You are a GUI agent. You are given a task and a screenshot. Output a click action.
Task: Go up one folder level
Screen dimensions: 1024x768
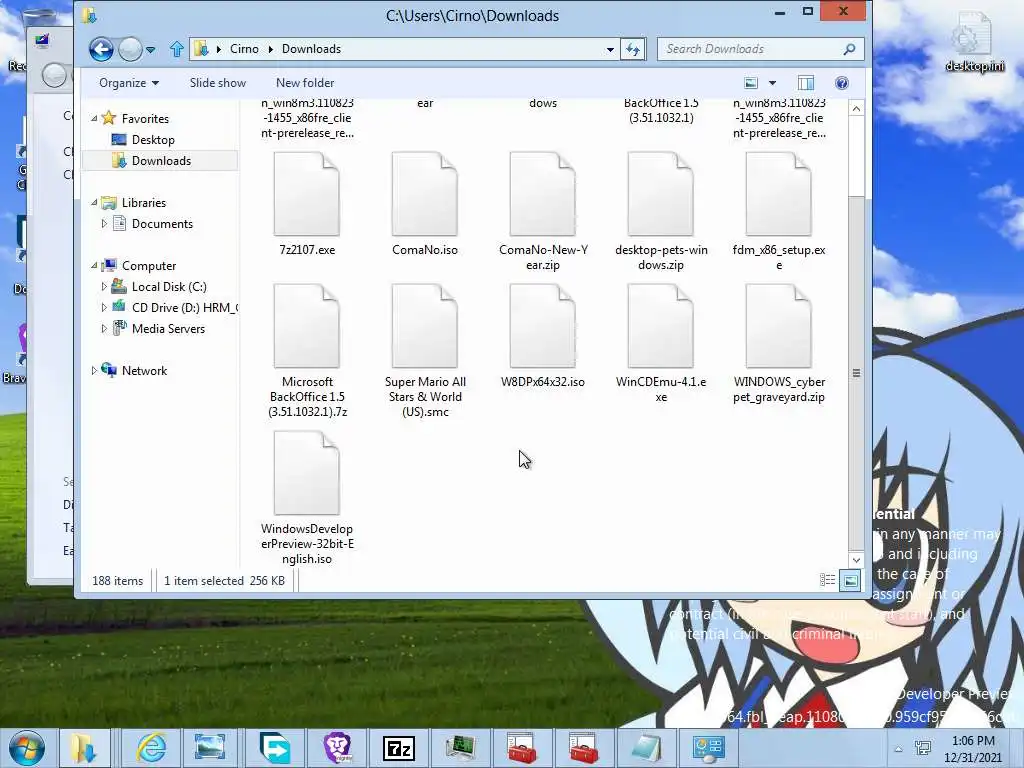[176, 49]
